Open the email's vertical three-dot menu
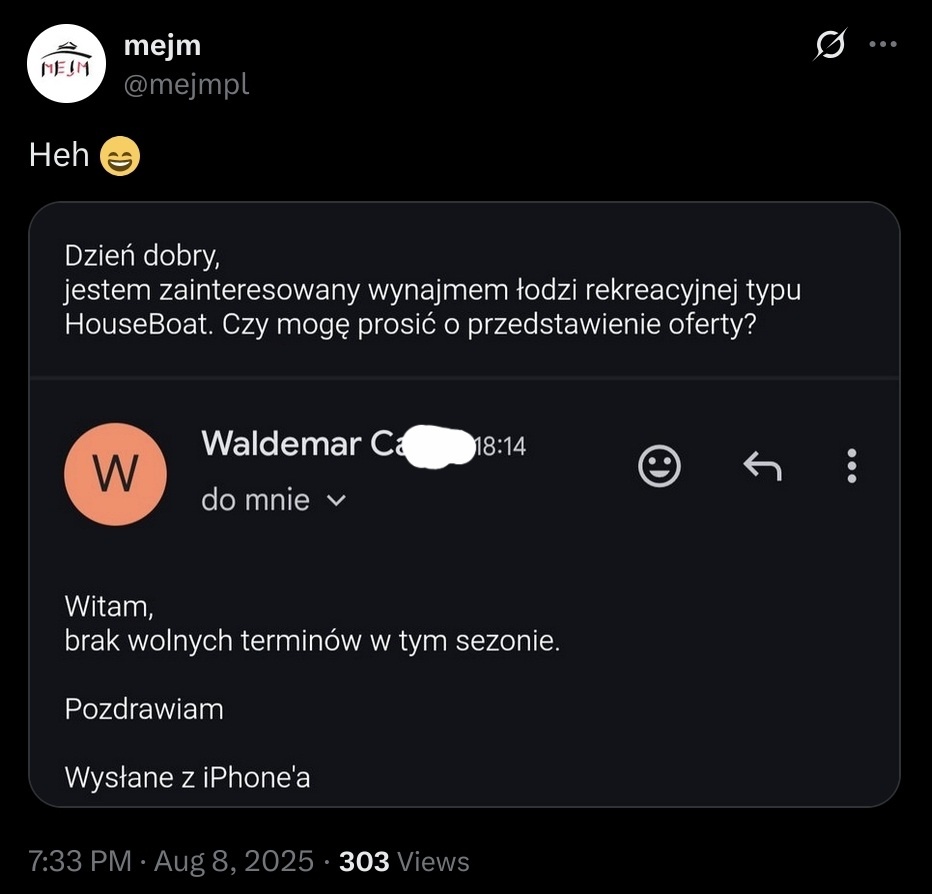The width and height of the screenshot is (932, 894). 852,465
